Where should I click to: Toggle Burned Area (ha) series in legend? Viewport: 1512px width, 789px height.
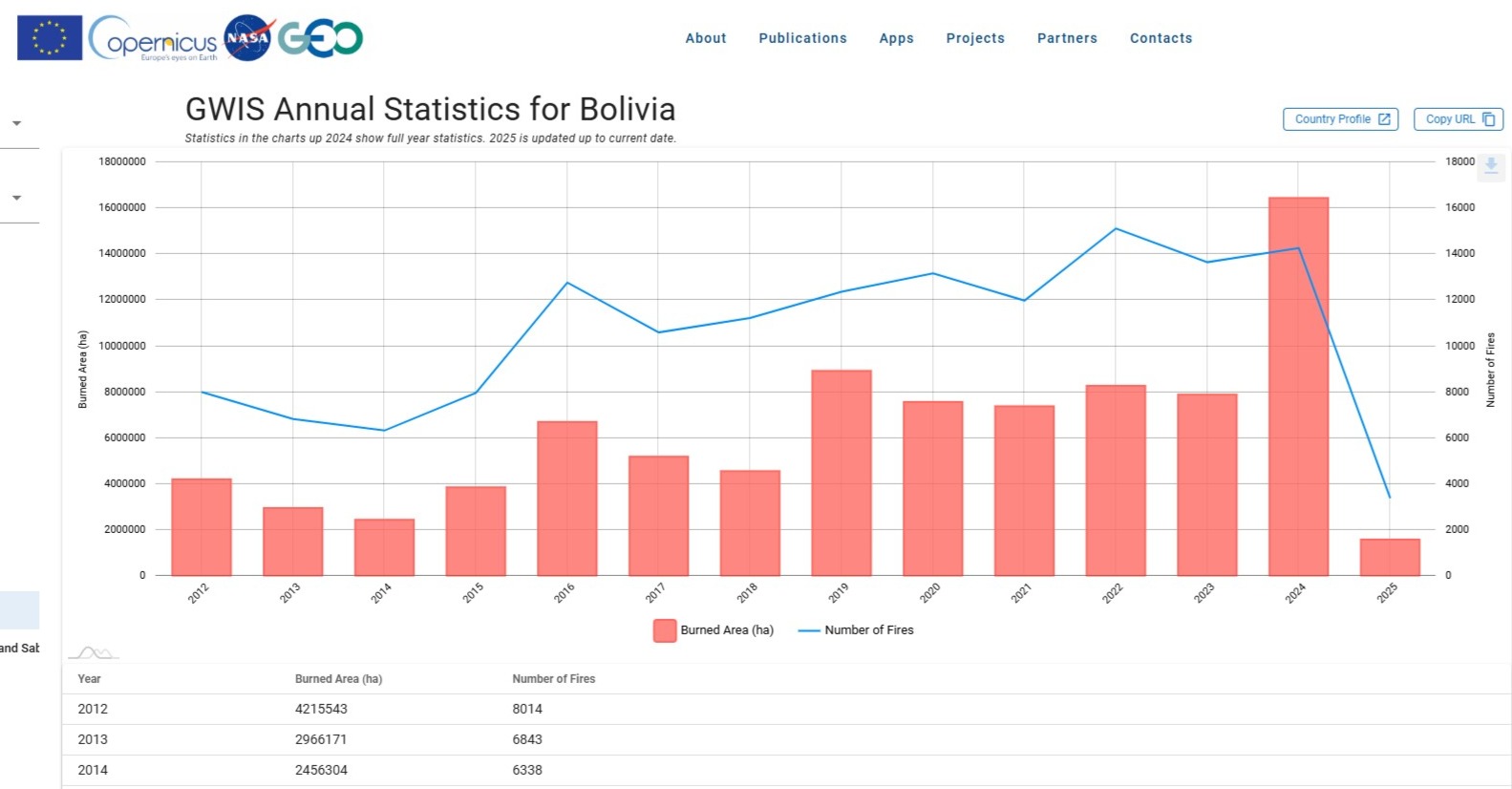click(713, 630)
